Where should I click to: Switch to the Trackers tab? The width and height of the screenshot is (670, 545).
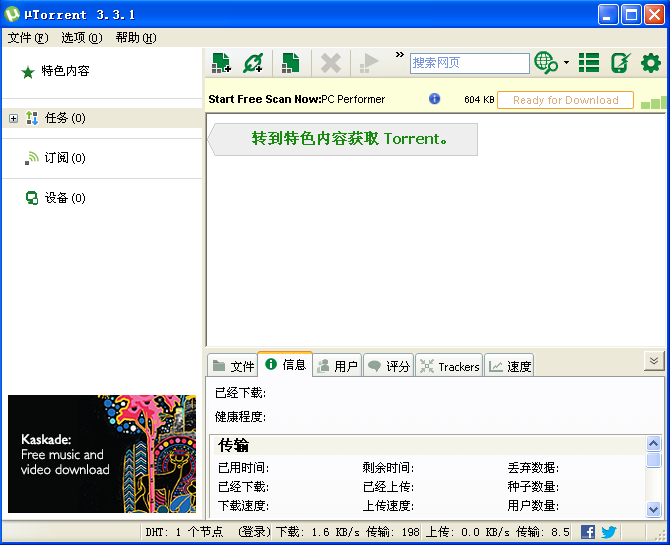(x=449, y=366)
